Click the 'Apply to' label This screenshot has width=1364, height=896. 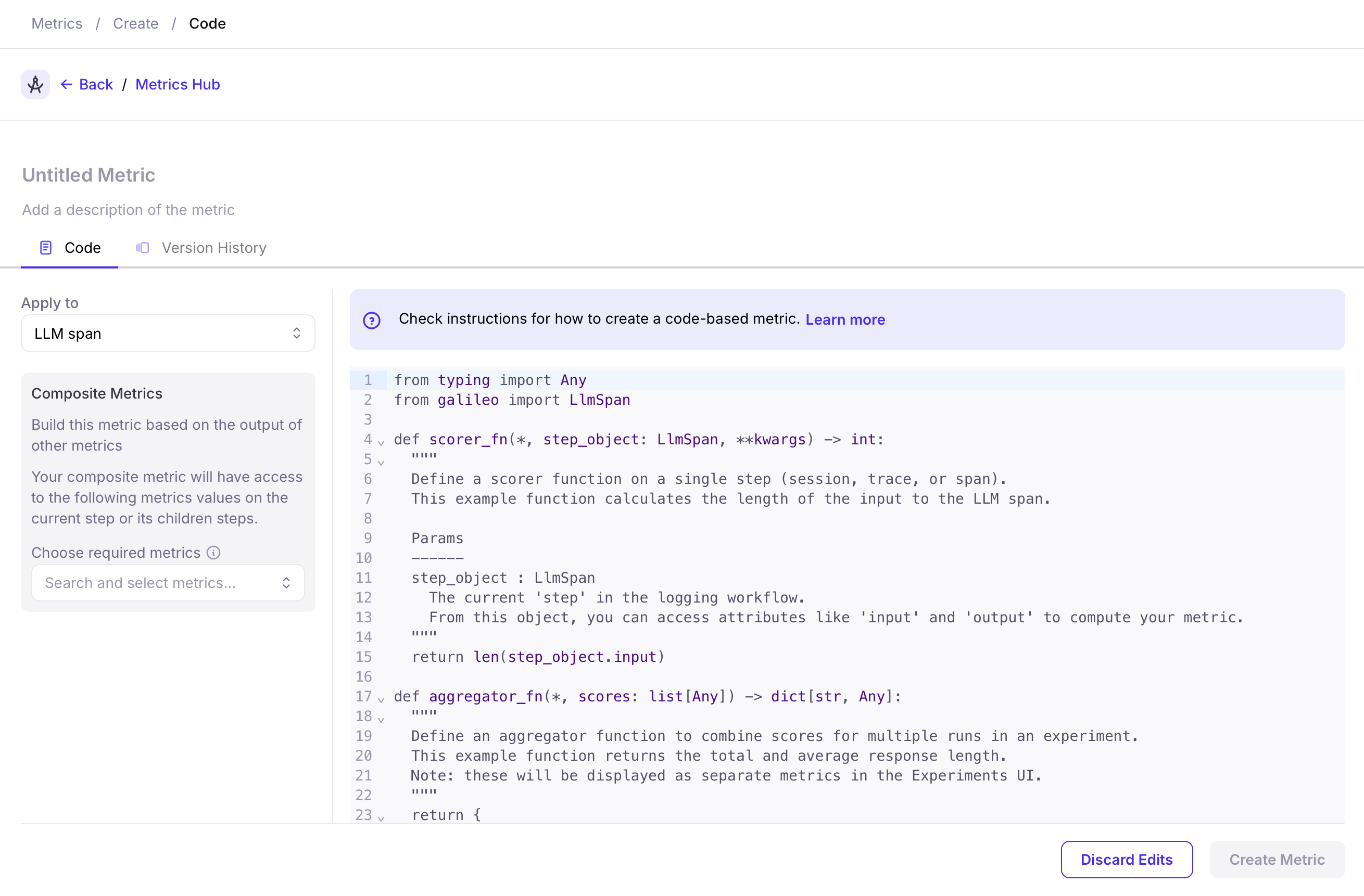pos(50,303)
